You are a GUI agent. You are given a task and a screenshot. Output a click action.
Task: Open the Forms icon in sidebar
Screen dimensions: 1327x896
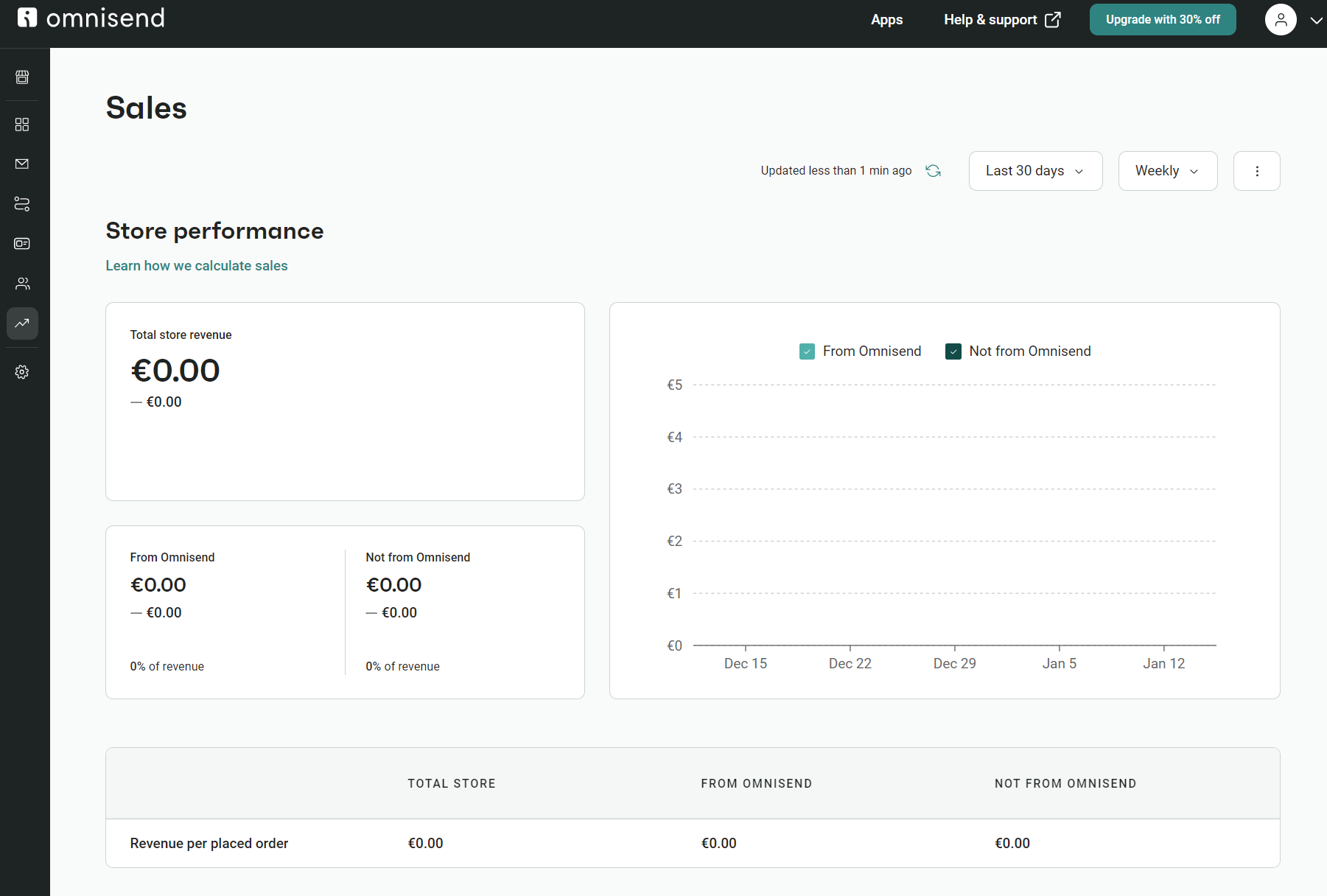click(x=22, y=243)
